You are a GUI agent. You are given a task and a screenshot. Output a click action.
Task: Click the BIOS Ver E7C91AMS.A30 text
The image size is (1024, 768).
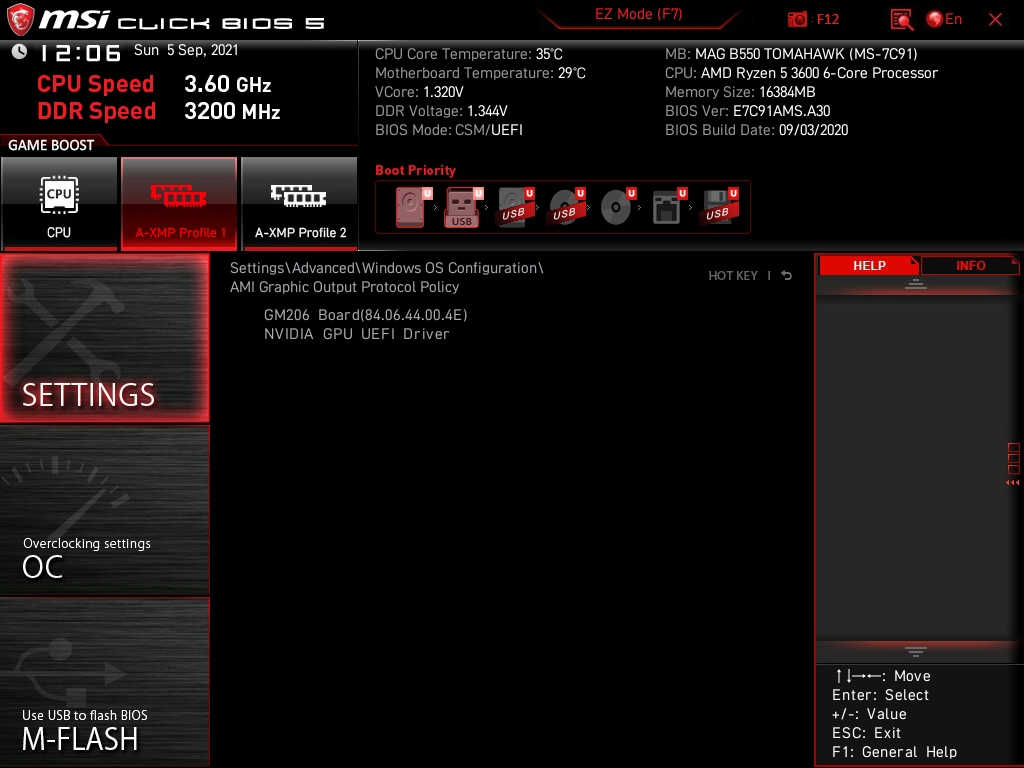coord(747,111)
